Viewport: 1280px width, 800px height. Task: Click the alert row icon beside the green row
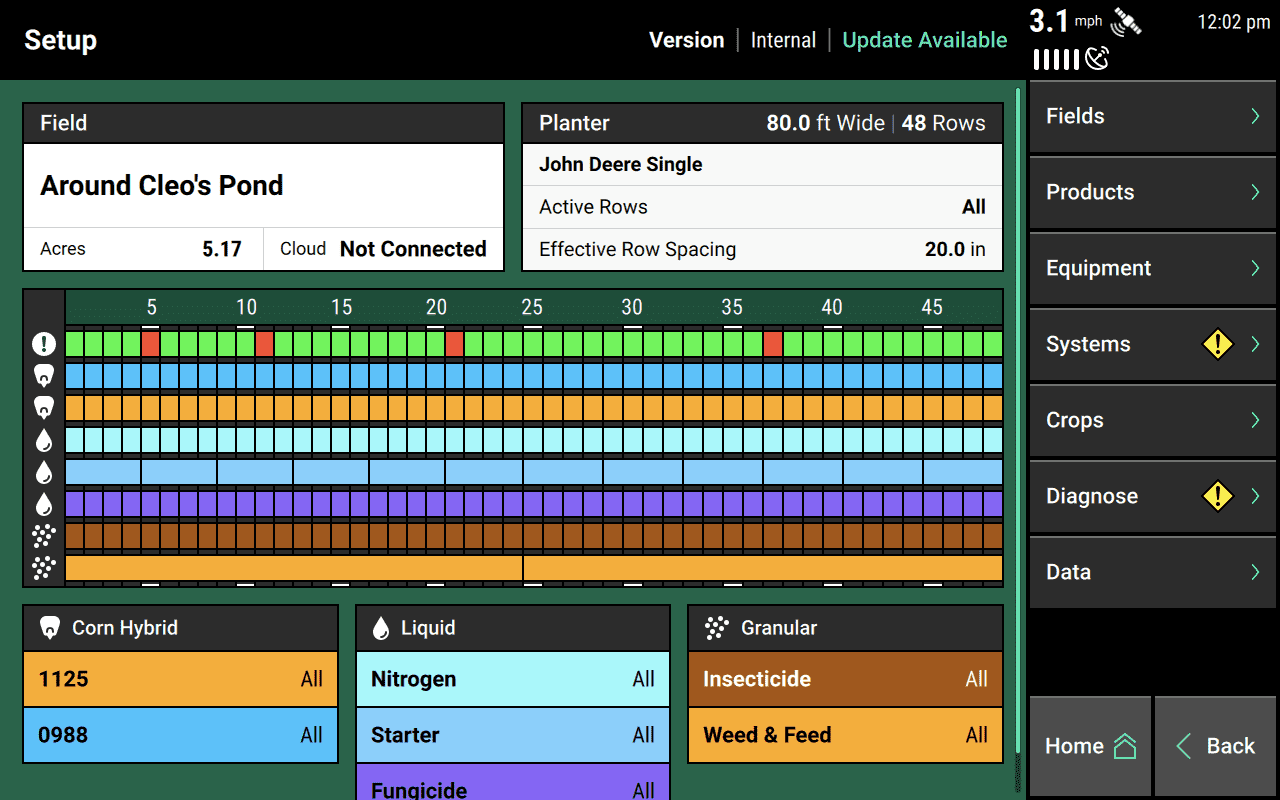click(44, 344)
